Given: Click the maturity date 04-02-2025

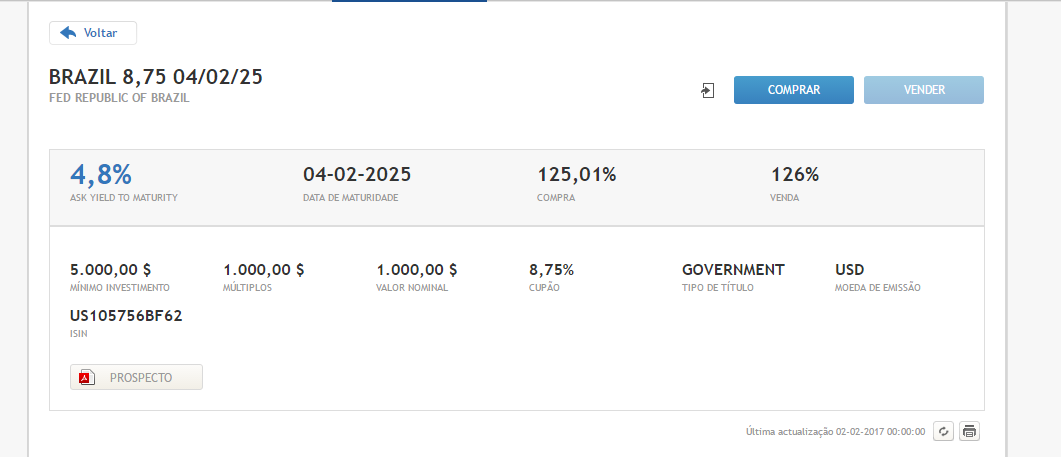Looking at the screenshot, I should tap(357, 175).
